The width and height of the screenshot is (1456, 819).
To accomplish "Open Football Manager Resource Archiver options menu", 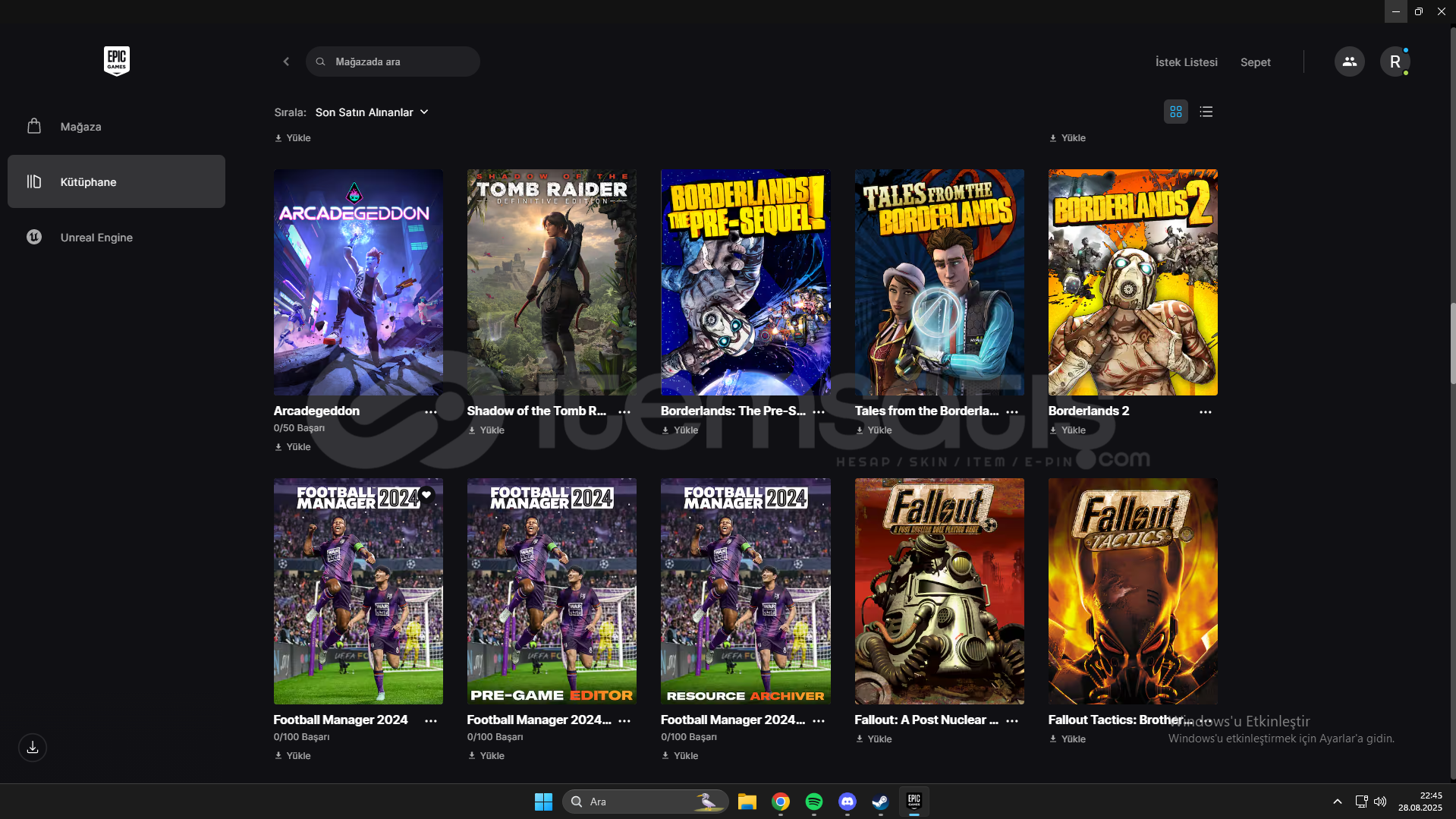I will (819, 720).
